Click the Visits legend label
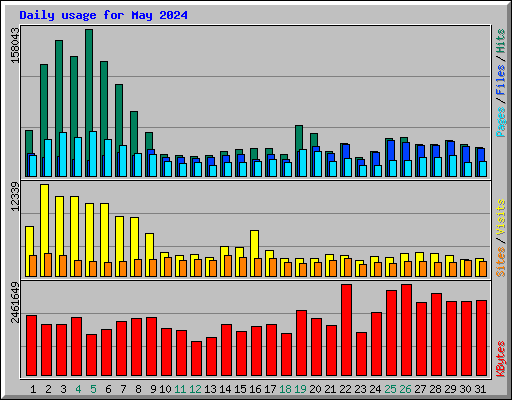 500,217
